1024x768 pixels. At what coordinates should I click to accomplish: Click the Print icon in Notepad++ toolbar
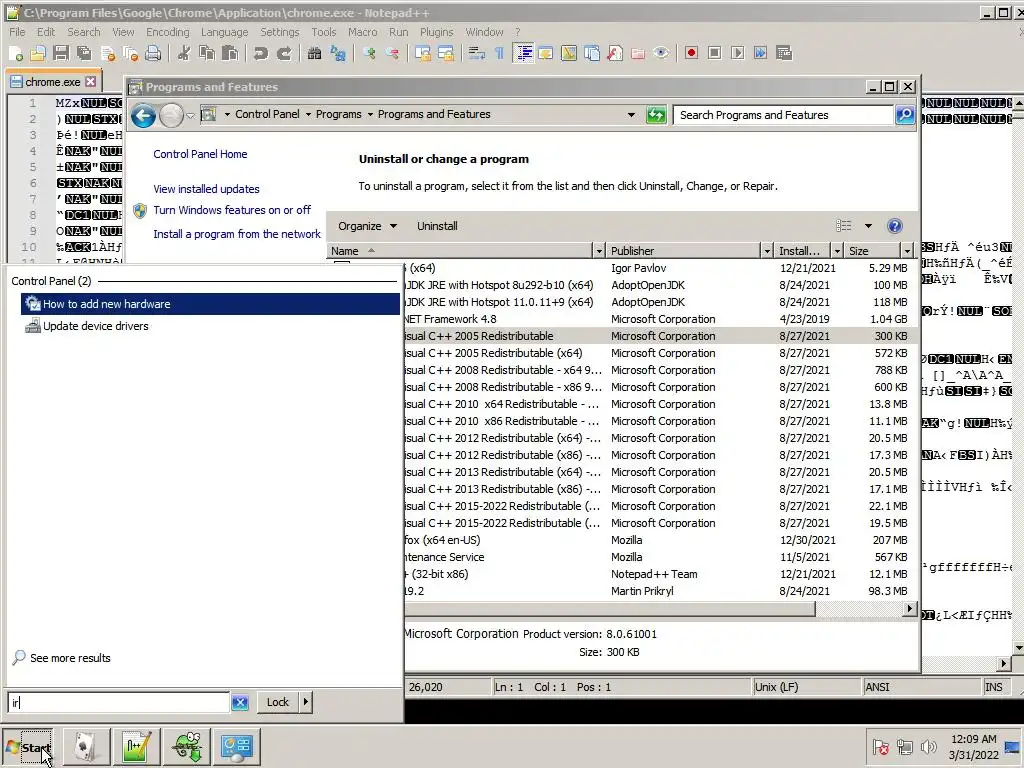point(153,54)
